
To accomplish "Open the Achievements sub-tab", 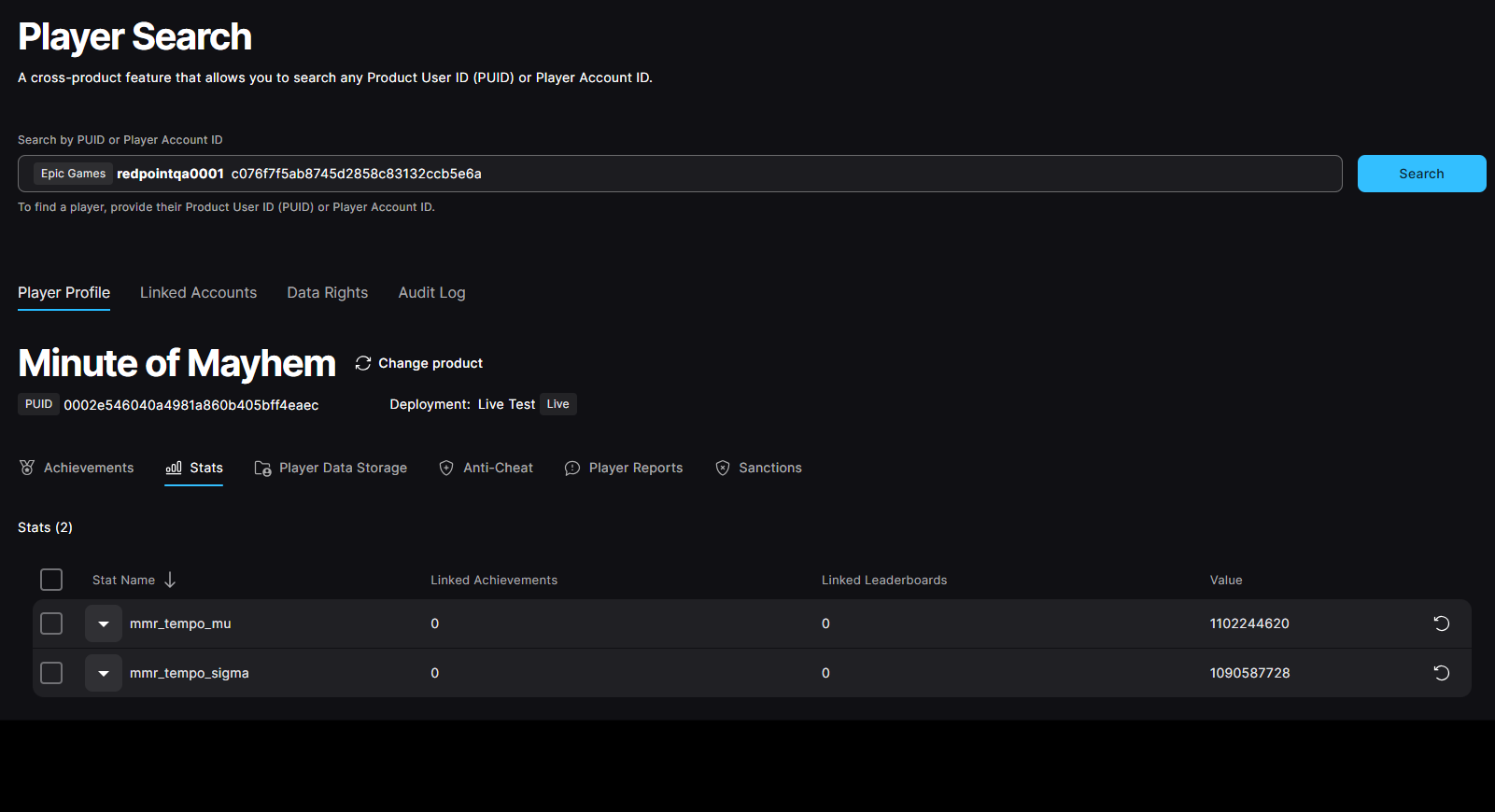I will click(x=77, y=468).
